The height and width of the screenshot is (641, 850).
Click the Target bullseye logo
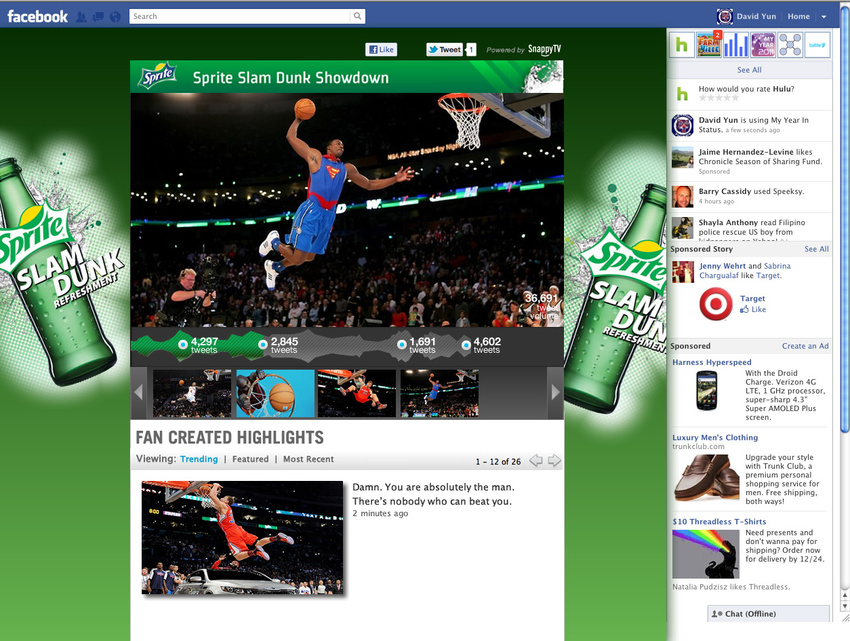(x=716, y=304)
